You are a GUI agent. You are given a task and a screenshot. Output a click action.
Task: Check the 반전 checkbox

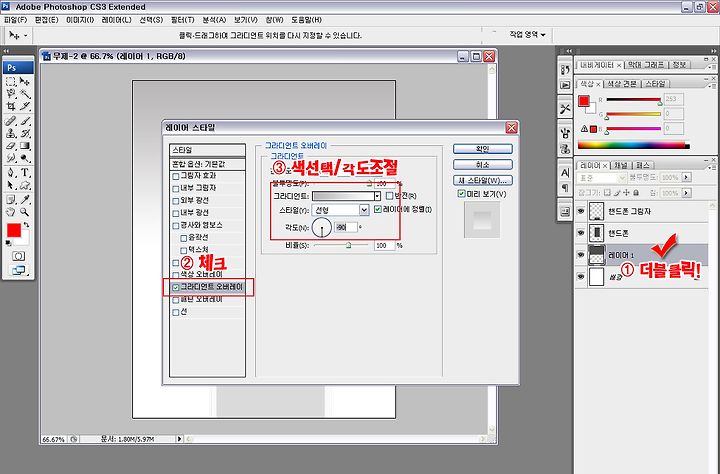coord(389,196)
